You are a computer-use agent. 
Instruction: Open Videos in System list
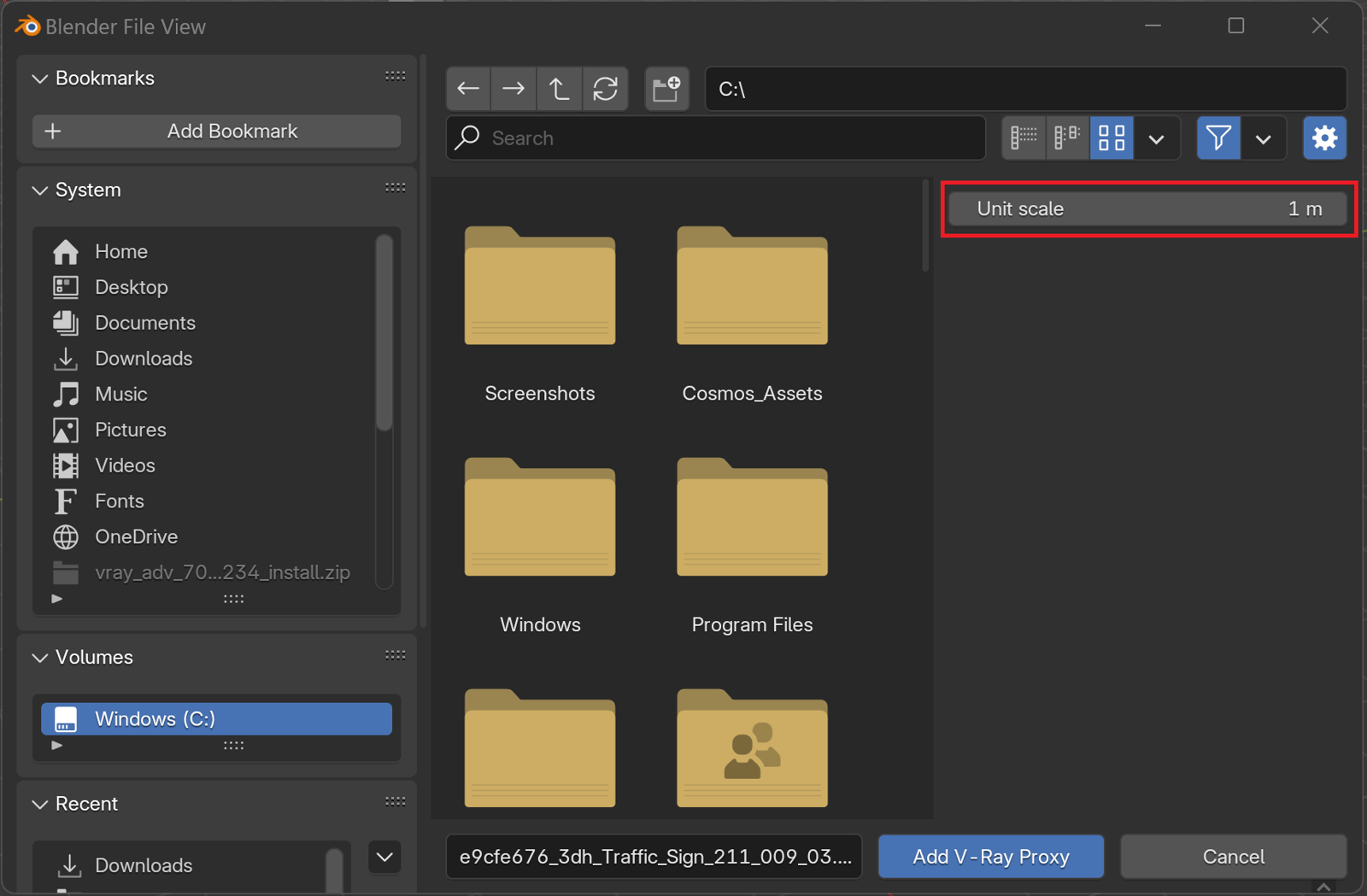pos(208,466)
